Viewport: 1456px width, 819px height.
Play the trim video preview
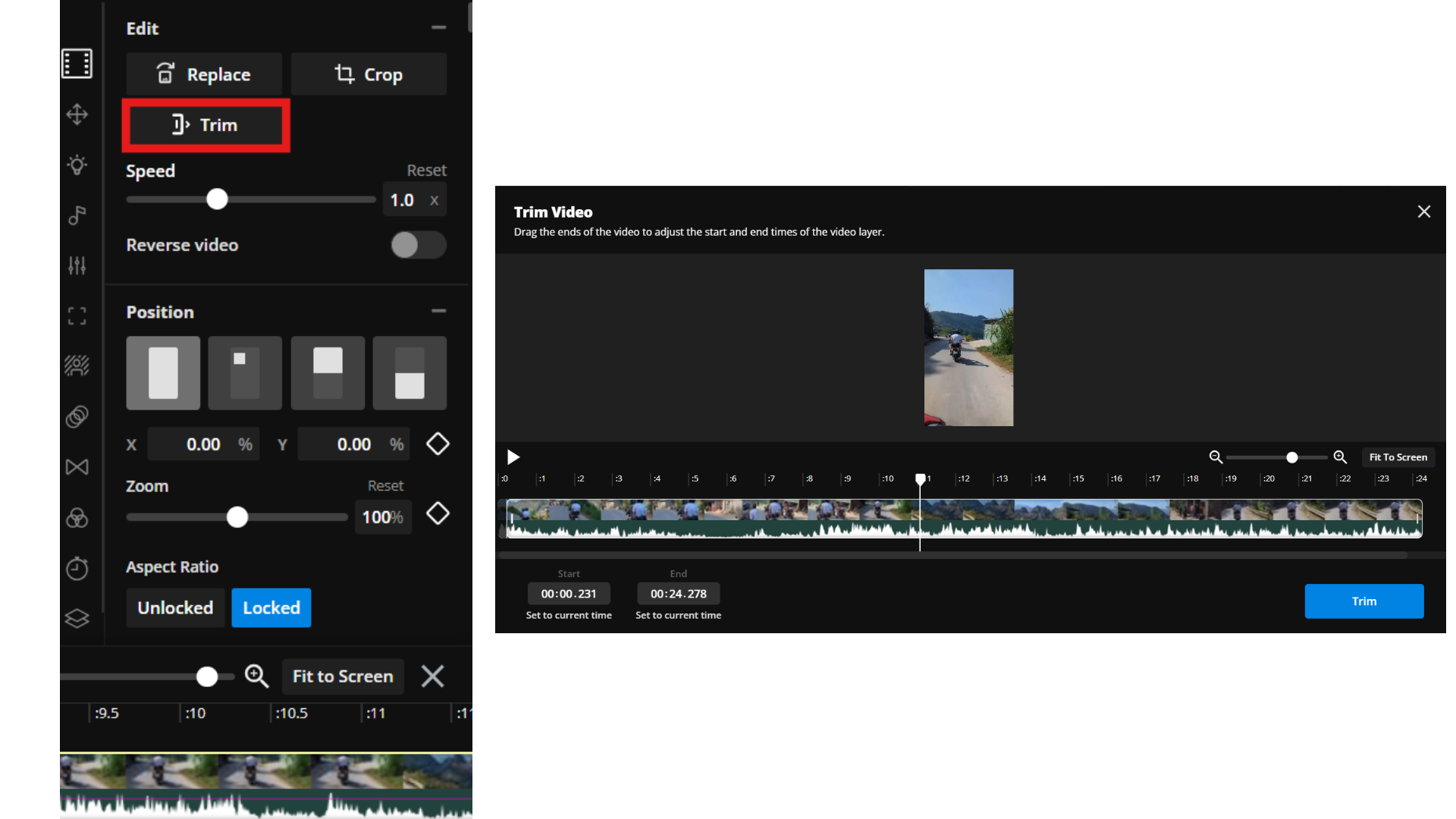tap(513, 457)
